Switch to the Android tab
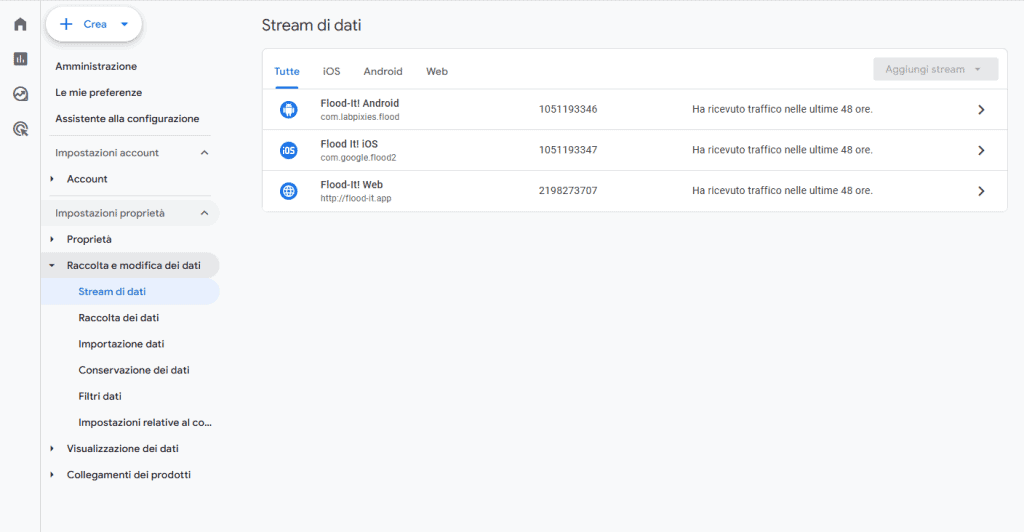 click(x=383, y=71)
